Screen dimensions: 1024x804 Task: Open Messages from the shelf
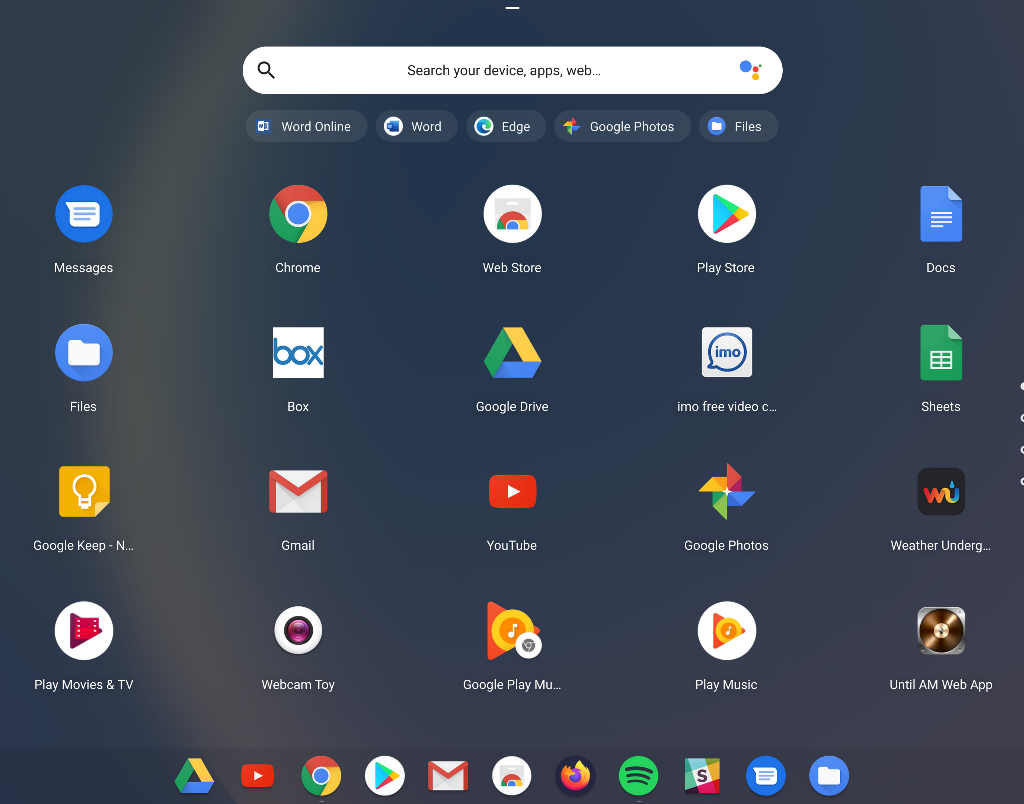click(765, 776)
